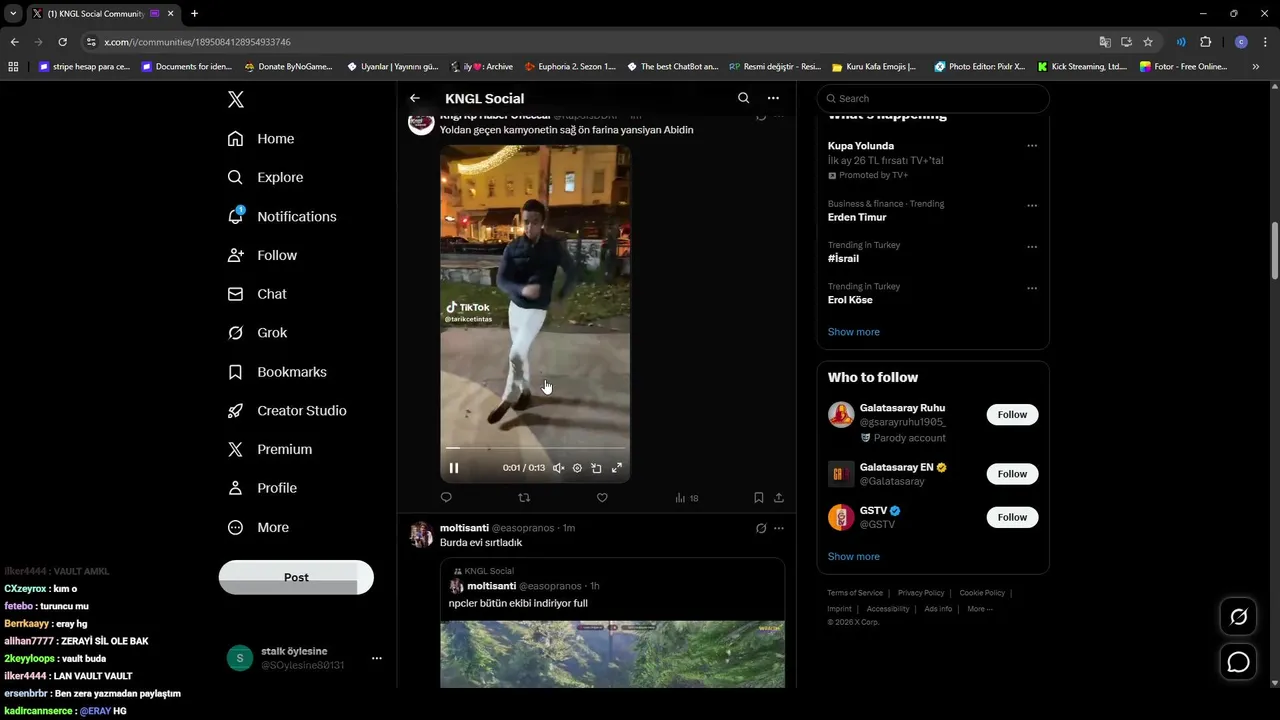
Task: Open more options for Erol Köse trend
Action: click(1032, 289)
